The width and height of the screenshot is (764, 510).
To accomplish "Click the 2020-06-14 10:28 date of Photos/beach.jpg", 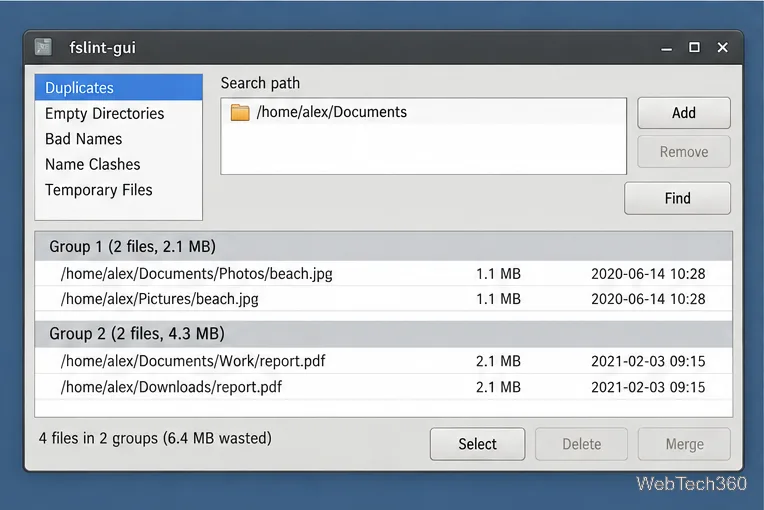I will [x=648, y=274].
